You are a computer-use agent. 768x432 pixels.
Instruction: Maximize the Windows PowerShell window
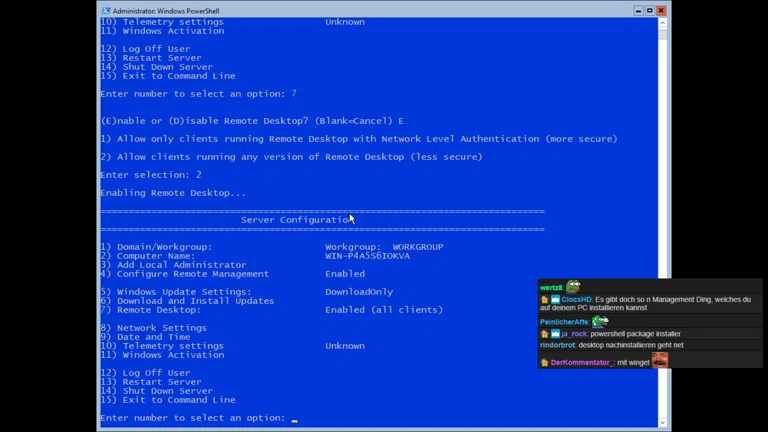(649, 10)
